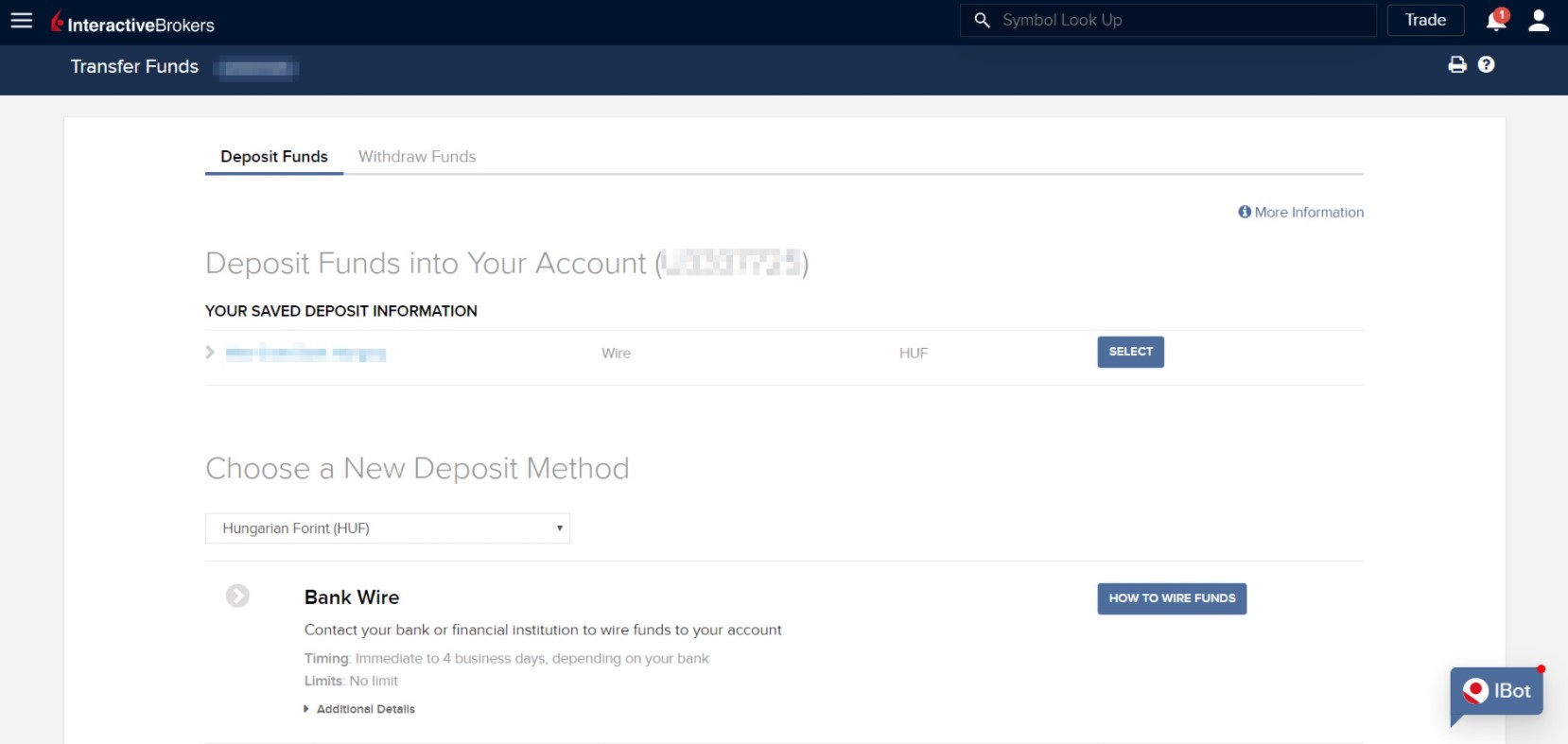Focus the Symbol Look Up search field
Screen dimensions: 1568x744
1182,20
